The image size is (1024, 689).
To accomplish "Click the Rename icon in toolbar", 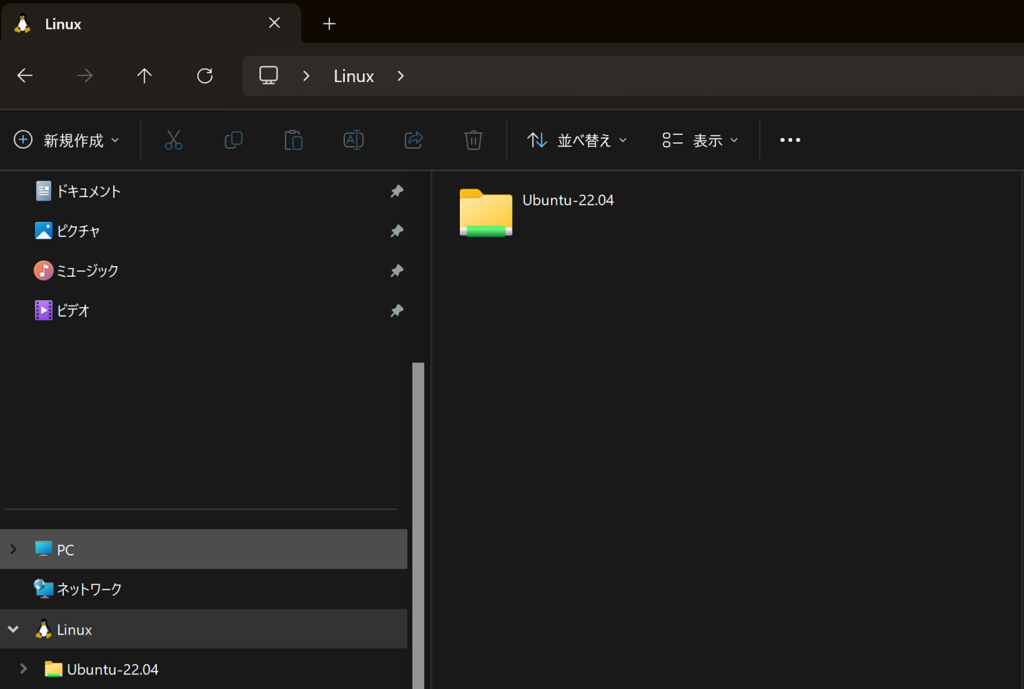I will [353, 140].
